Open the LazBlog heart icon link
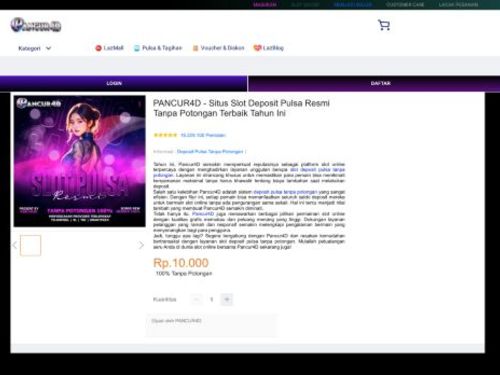This screenshot has height=375, width=500. (257, 48)
